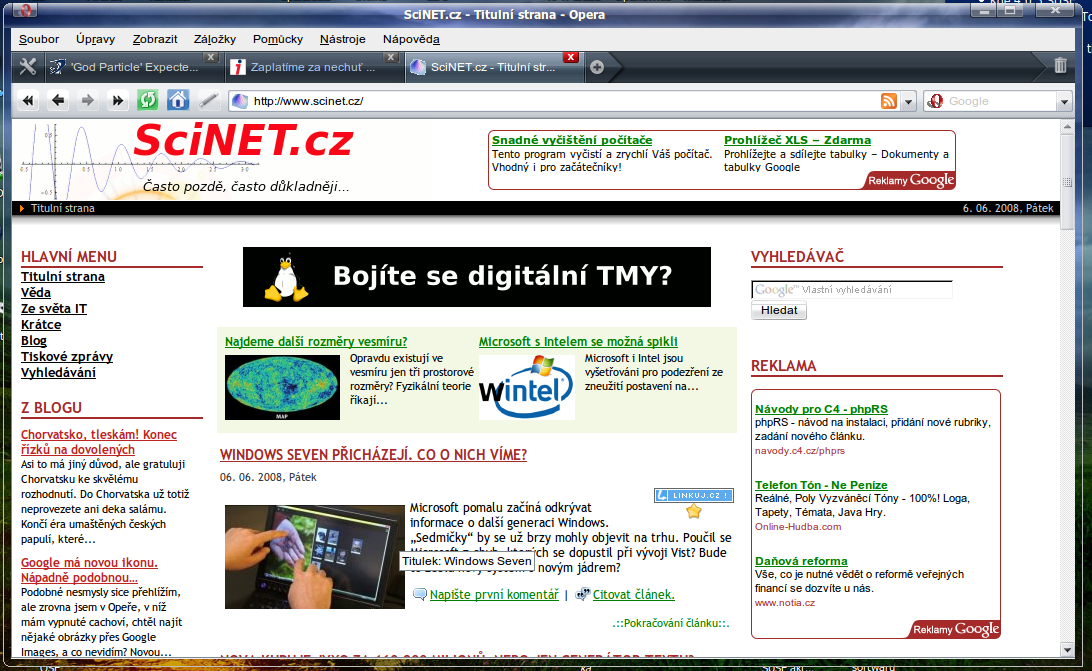
Task: Open the Věda menu link
Action: point(36,293)
